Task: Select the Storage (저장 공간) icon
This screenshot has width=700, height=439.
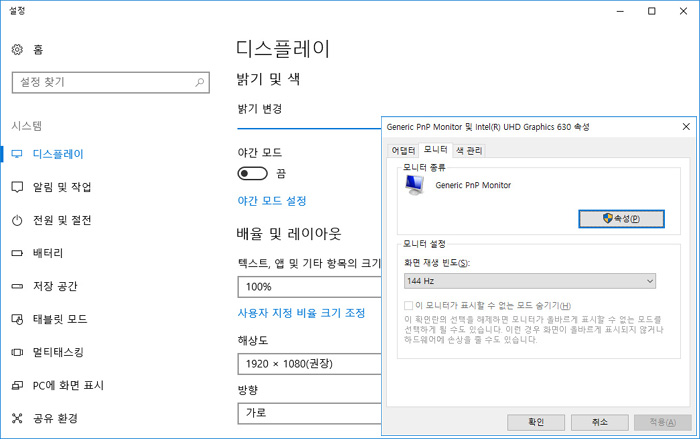Action: [17, 286]
